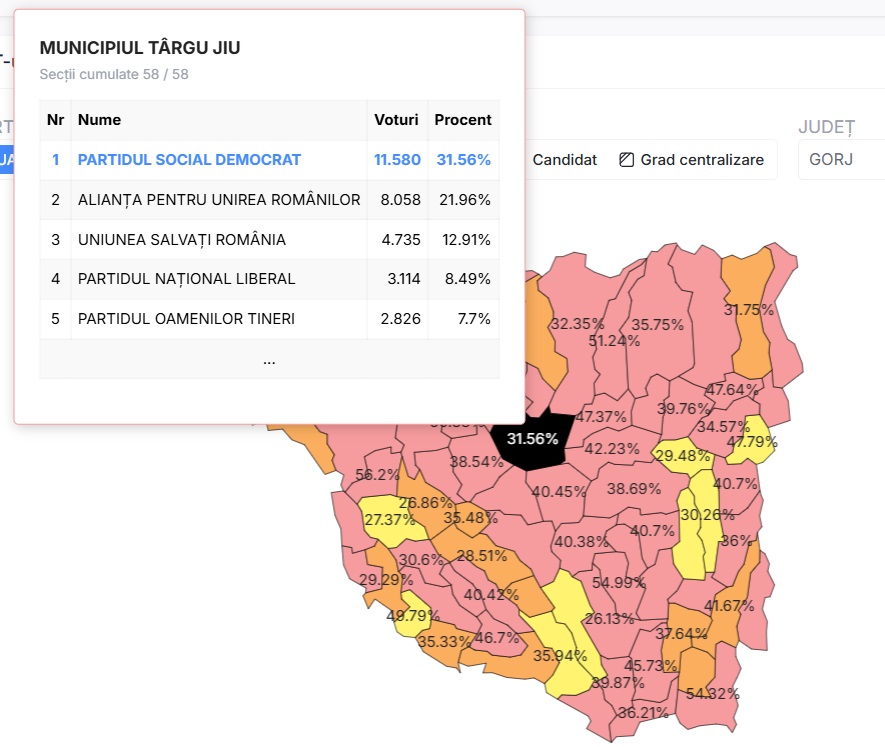
Task: Select the Grad centralizare option label
Action: [x=702, y=160]
